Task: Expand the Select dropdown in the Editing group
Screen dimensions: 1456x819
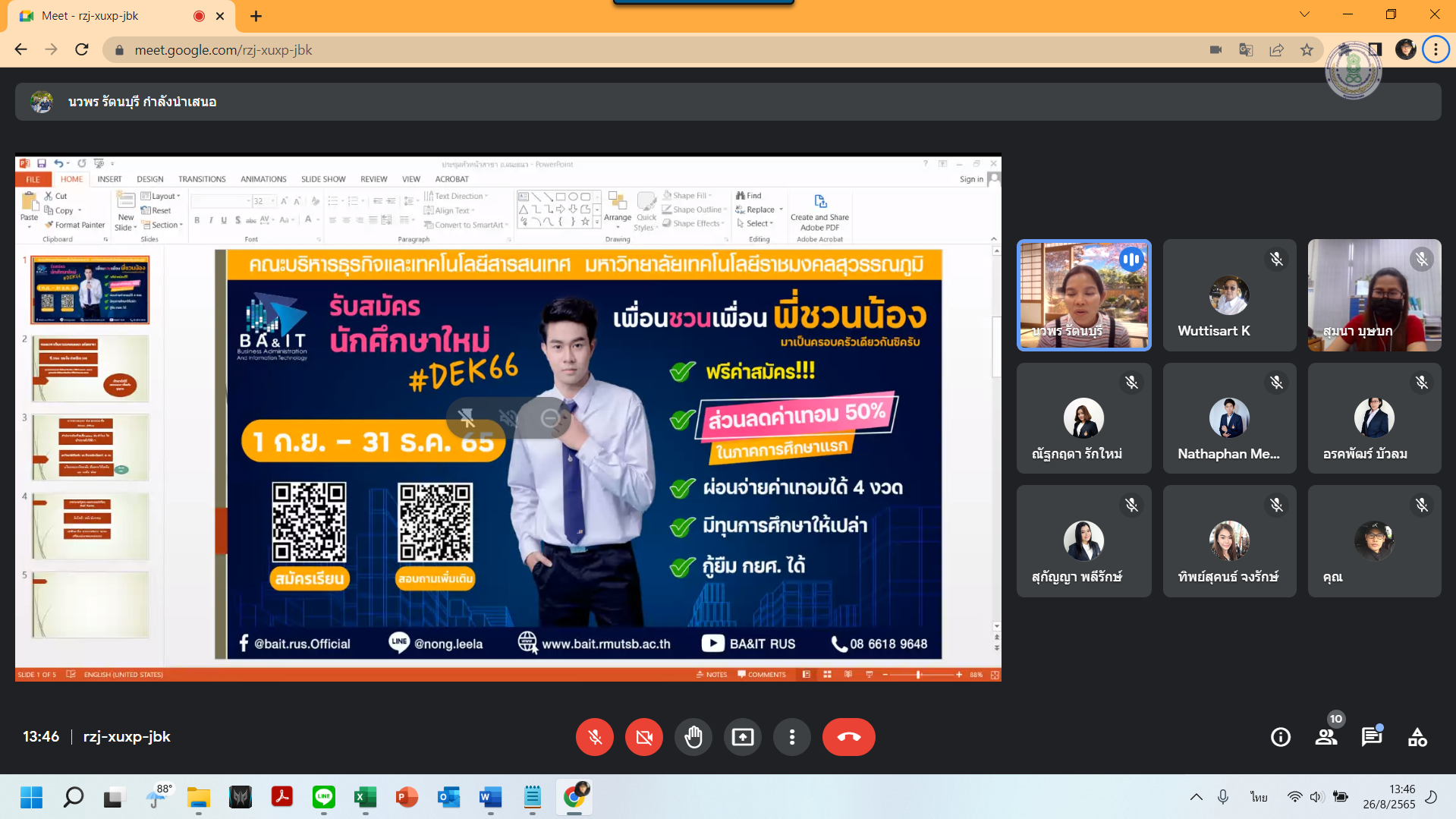Action: 755,224
